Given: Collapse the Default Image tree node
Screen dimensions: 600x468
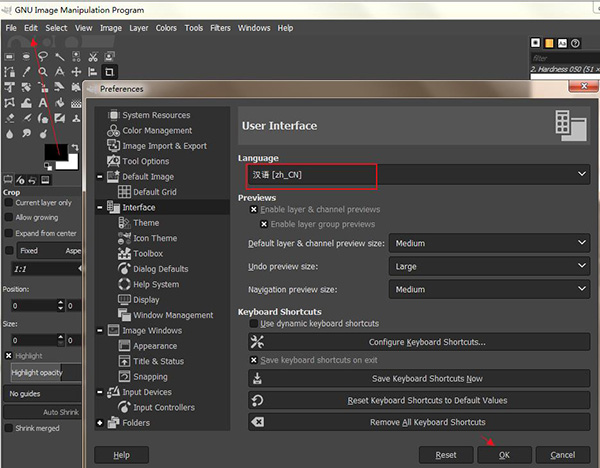Looking at the screenshot, I should pyautogui.click(x=100, y=177).
